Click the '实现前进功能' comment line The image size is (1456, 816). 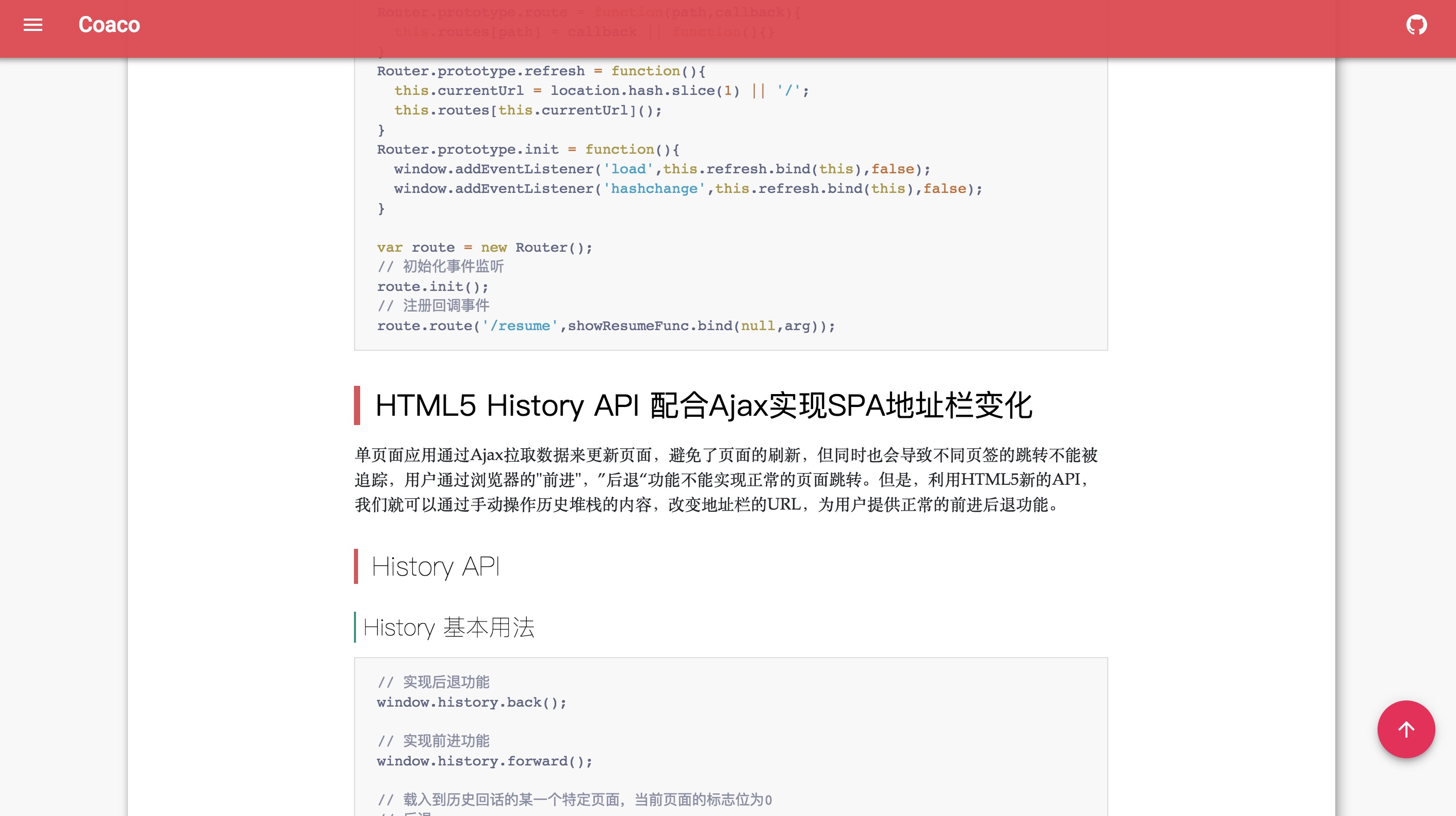point(445,741)
